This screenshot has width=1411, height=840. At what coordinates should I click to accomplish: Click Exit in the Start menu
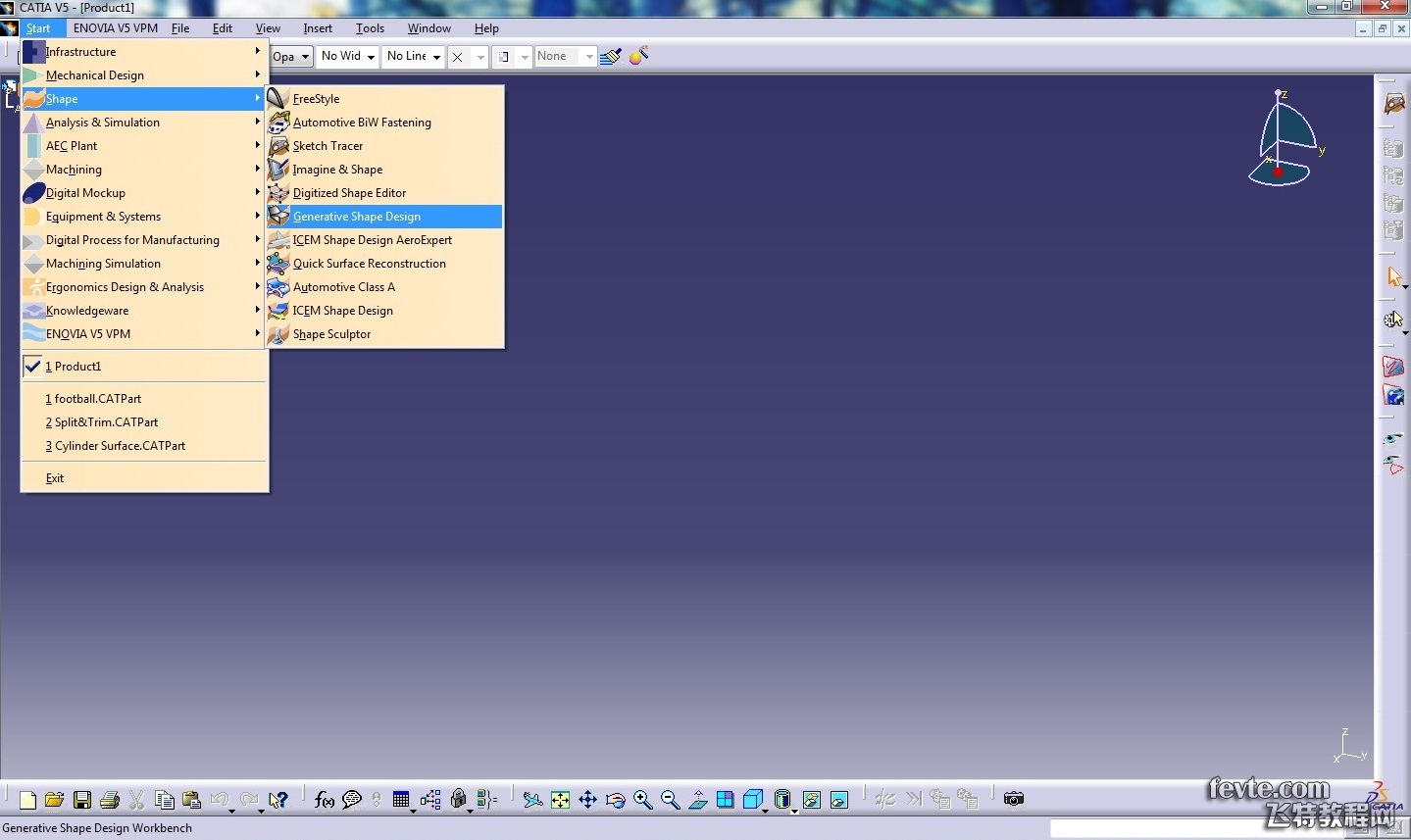pos(144,478)
